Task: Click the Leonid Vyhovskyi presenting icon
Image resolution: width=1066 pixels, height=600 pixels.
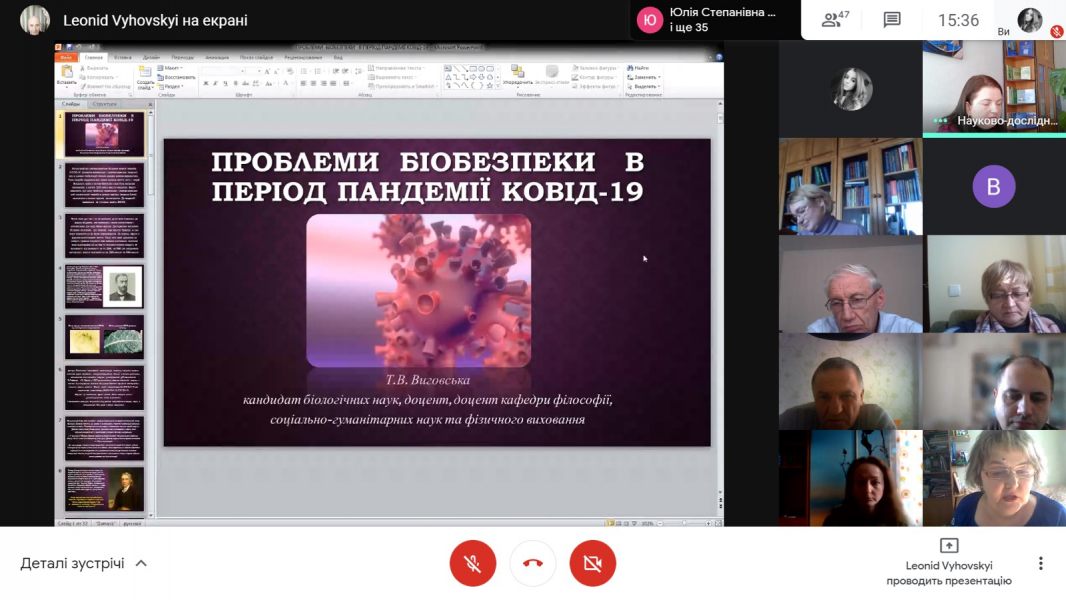Action: click(948, 545)
